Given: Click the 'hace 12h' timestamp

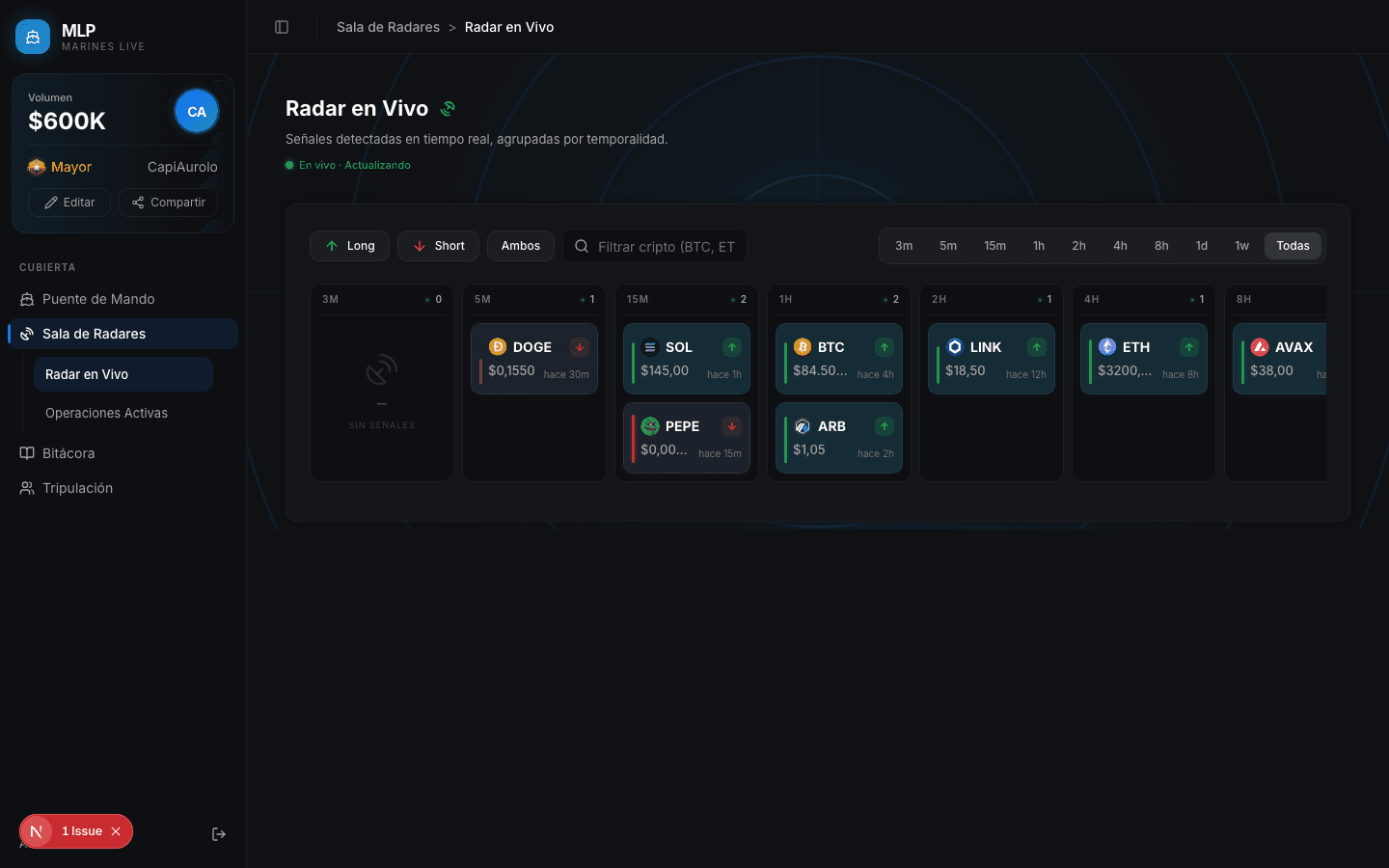Looking at the screenshot, I should tap(1026, 374).
